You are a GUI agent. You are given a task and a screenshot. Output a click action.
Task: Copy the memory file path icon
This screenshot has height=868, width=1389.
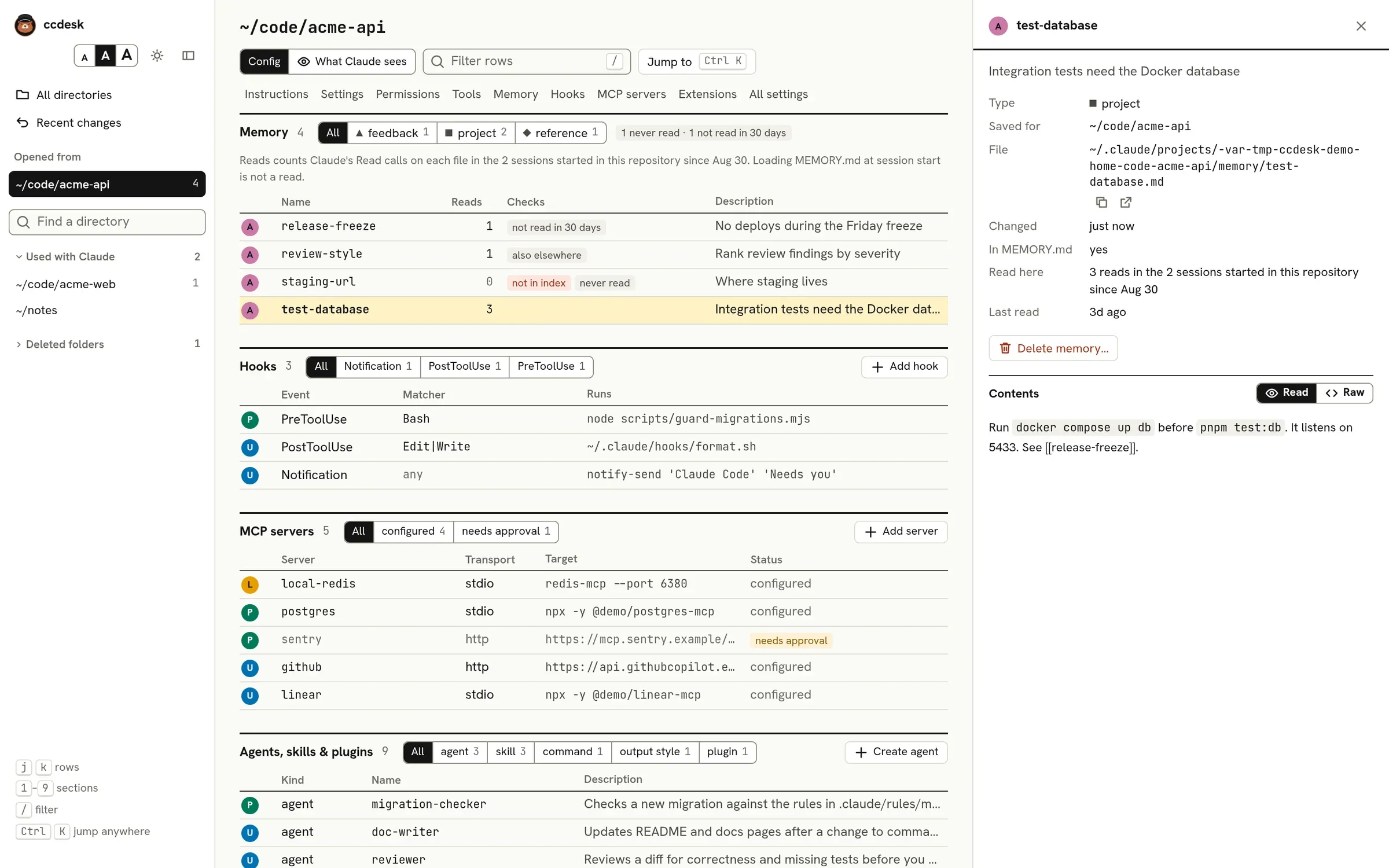[1101, 202]
